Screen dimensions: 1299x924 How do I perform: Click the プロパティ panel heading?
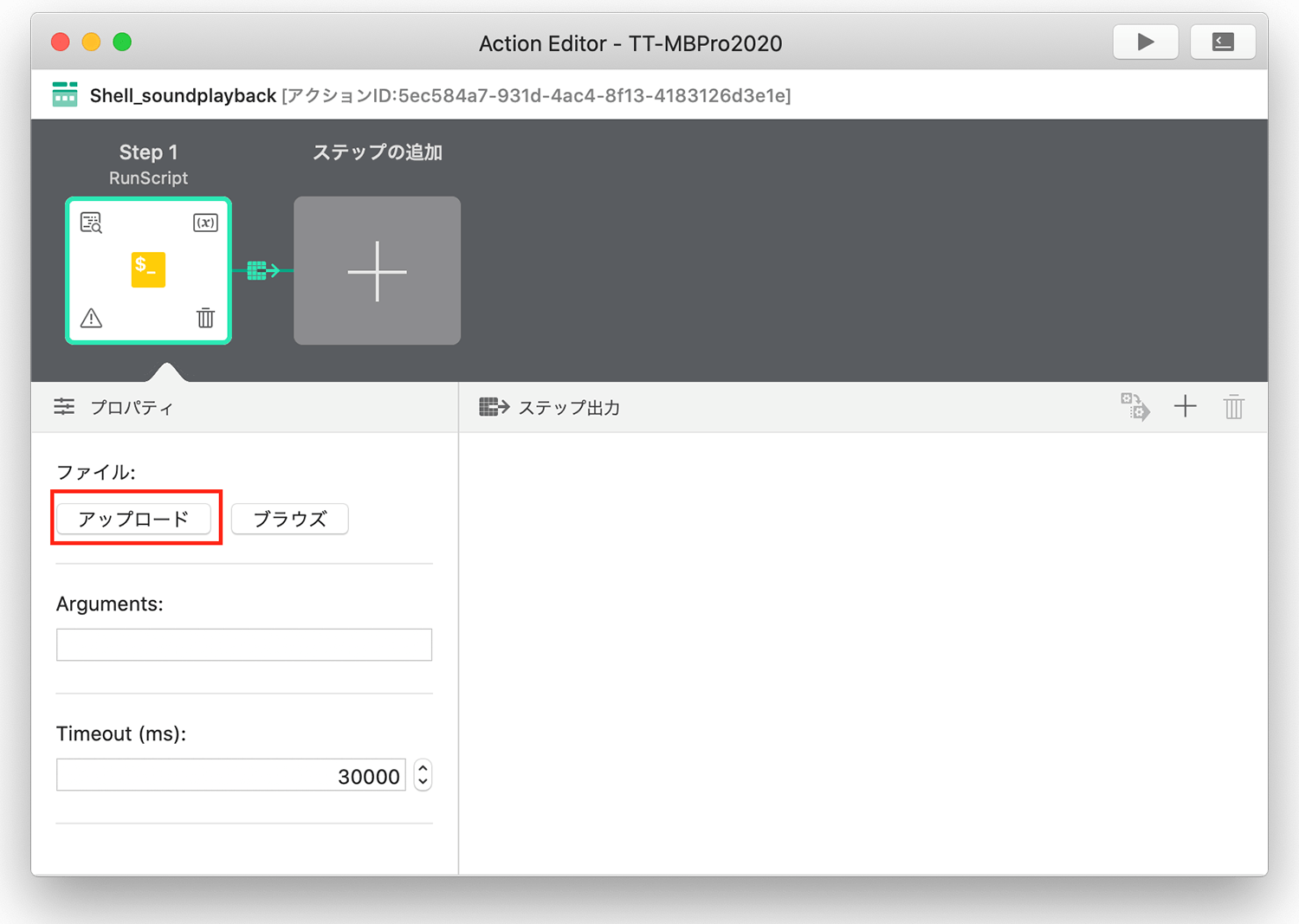click(132, 407)
